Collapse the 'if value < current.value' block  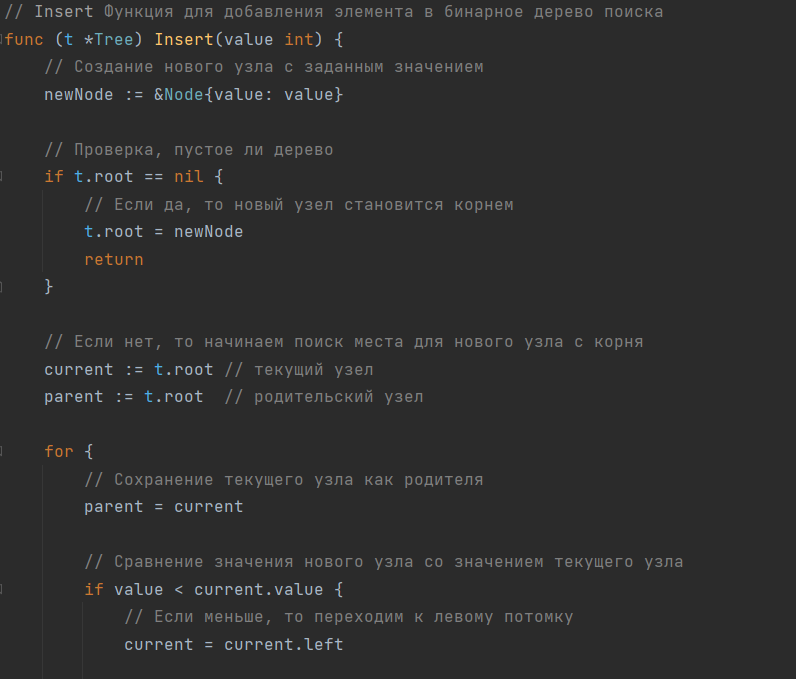tap(3, 589)
